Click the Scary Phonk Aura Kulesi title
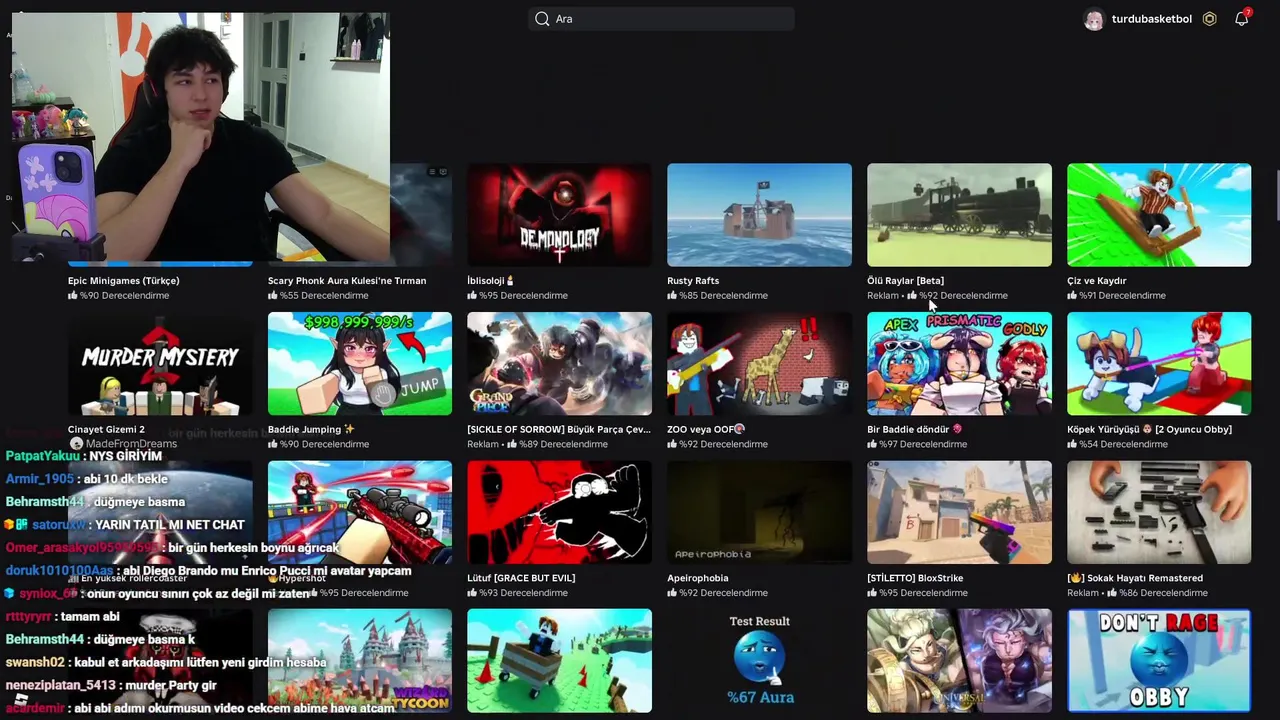Screen dimensions: 1280x720 [x=347, y=281]
